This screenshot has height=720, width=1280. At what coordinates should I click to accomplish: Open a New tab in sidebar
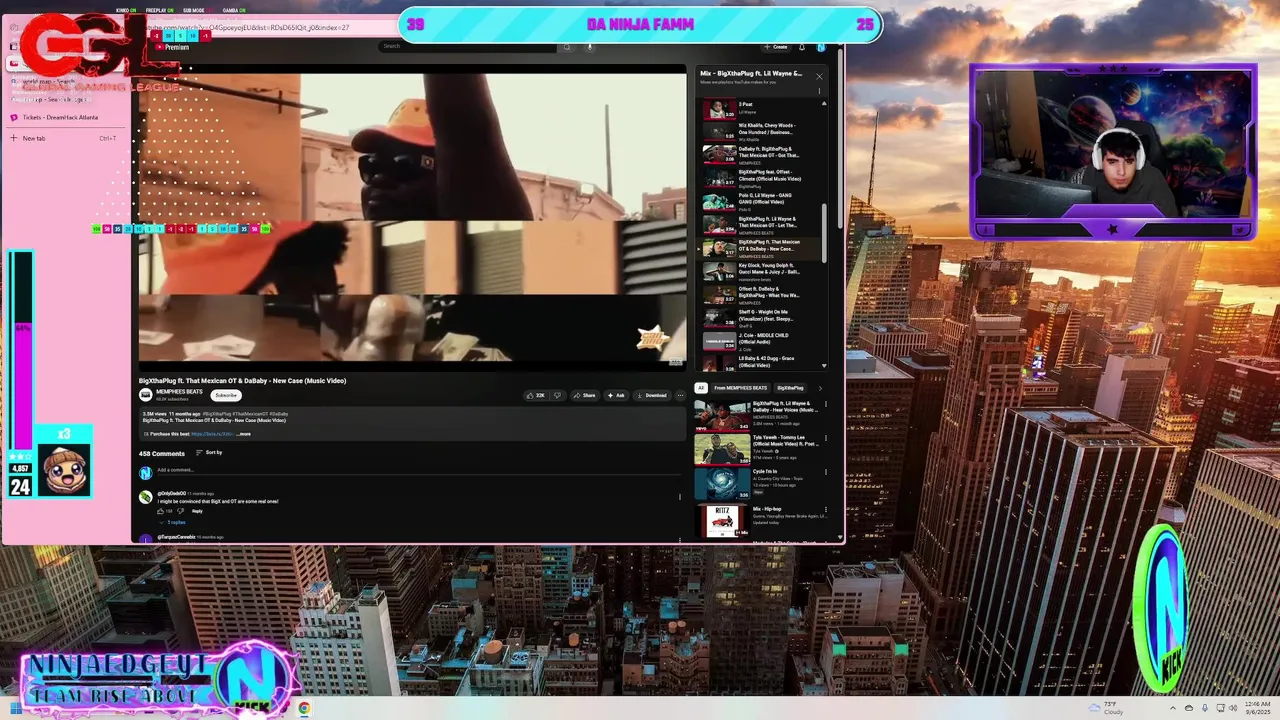tap(64, 138)
